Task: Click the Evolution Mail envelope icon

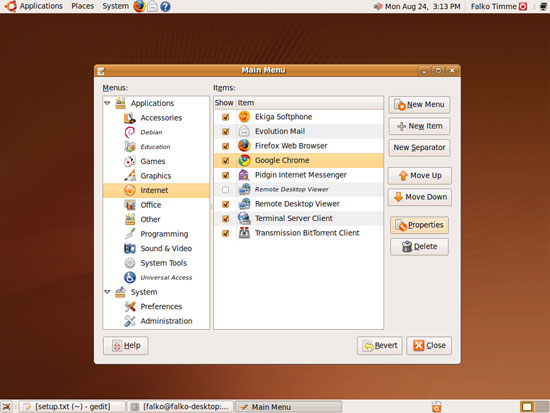Action: tap(244, 131)
